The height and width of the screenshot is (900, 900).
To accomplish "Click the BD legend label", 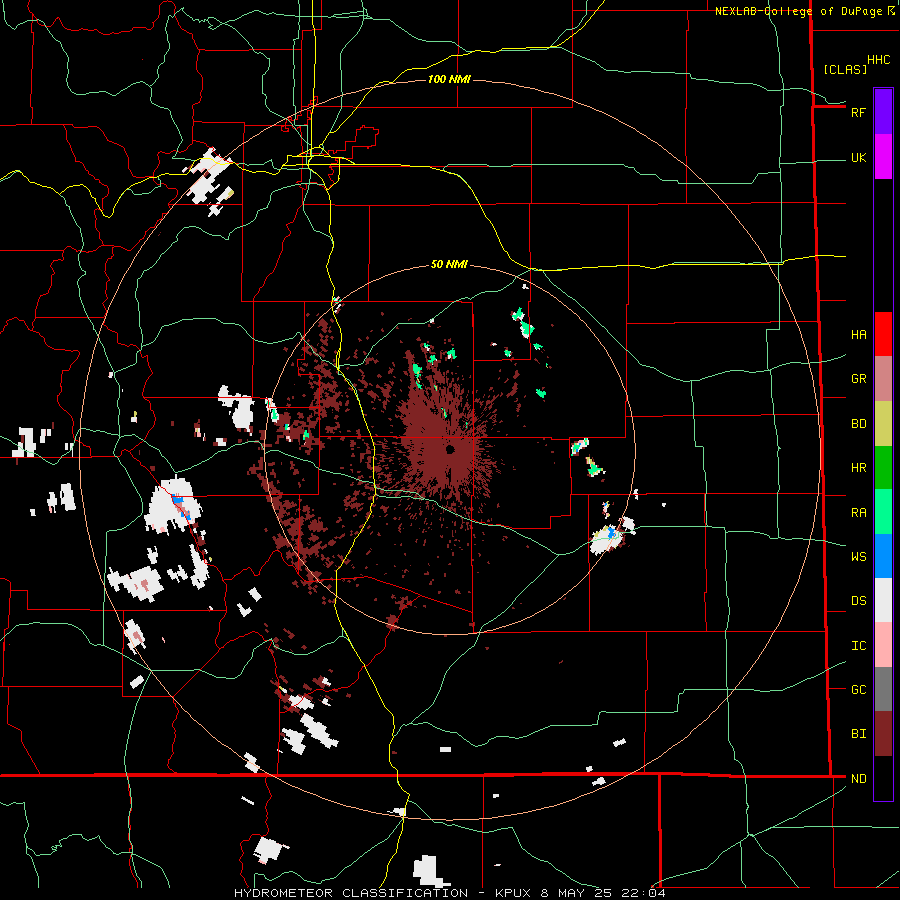I will [x=858, y=424].
